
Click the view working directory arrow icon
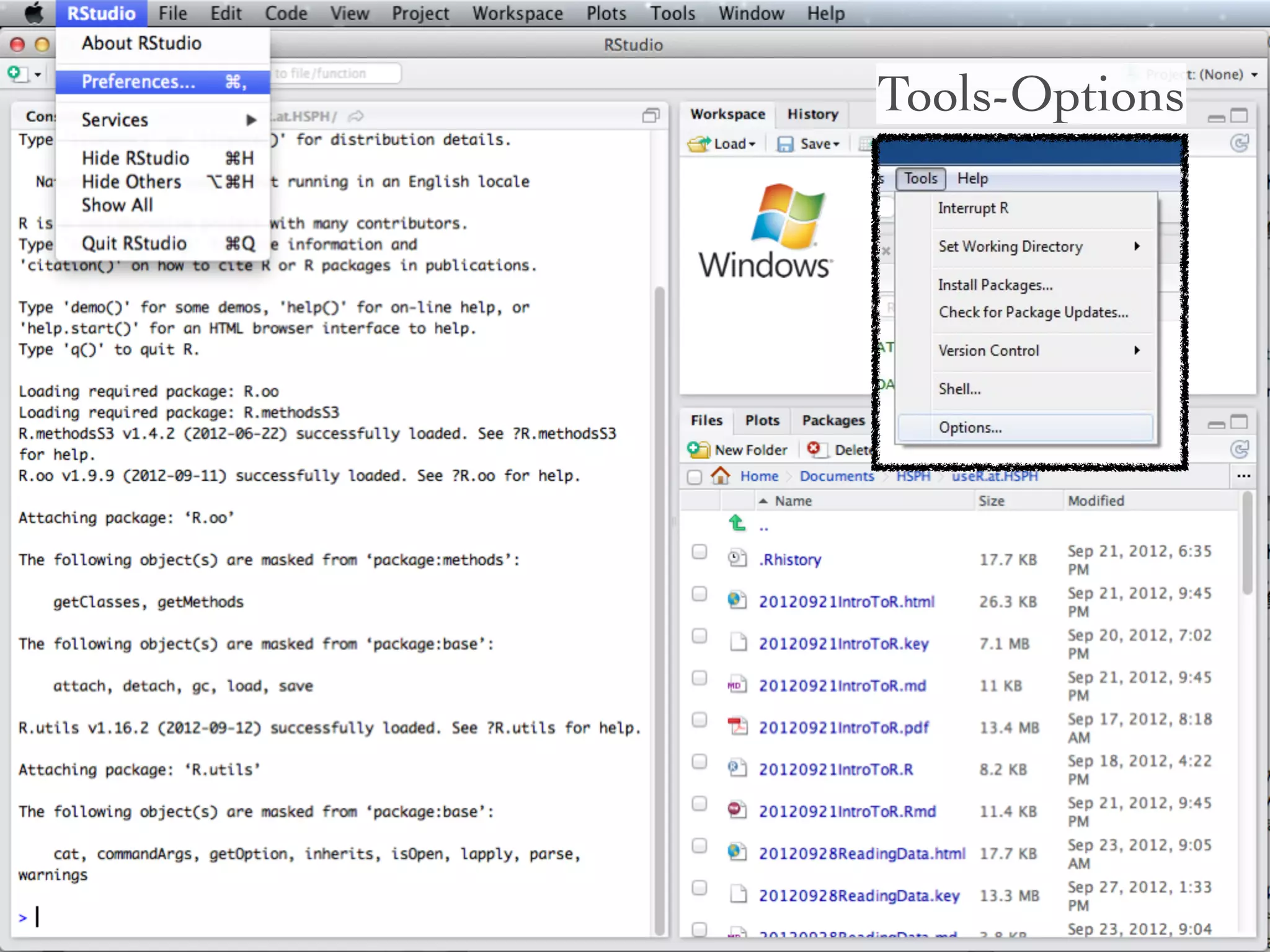pos(356,116)
